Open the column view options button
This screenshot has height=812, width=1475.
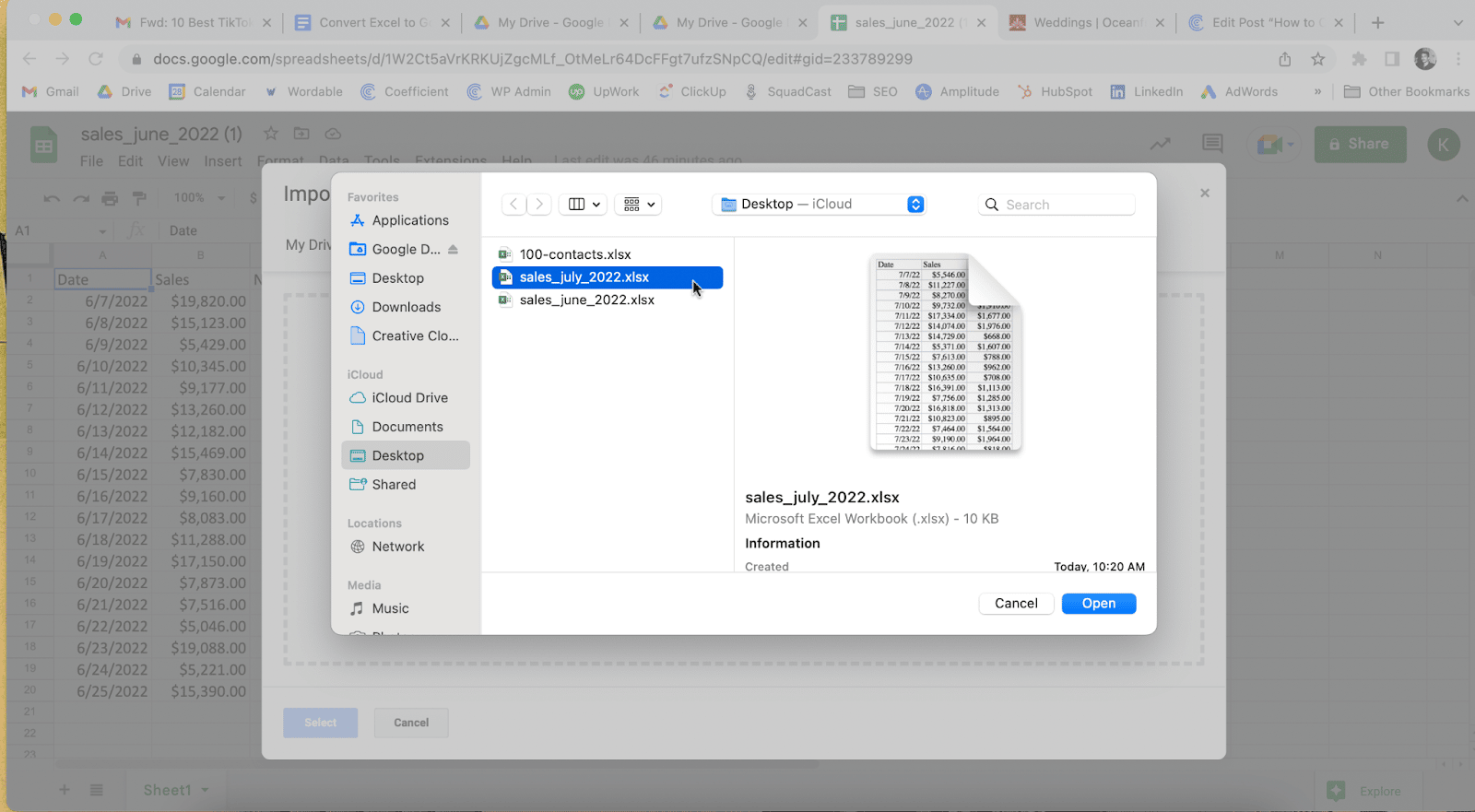click(584, 205)
